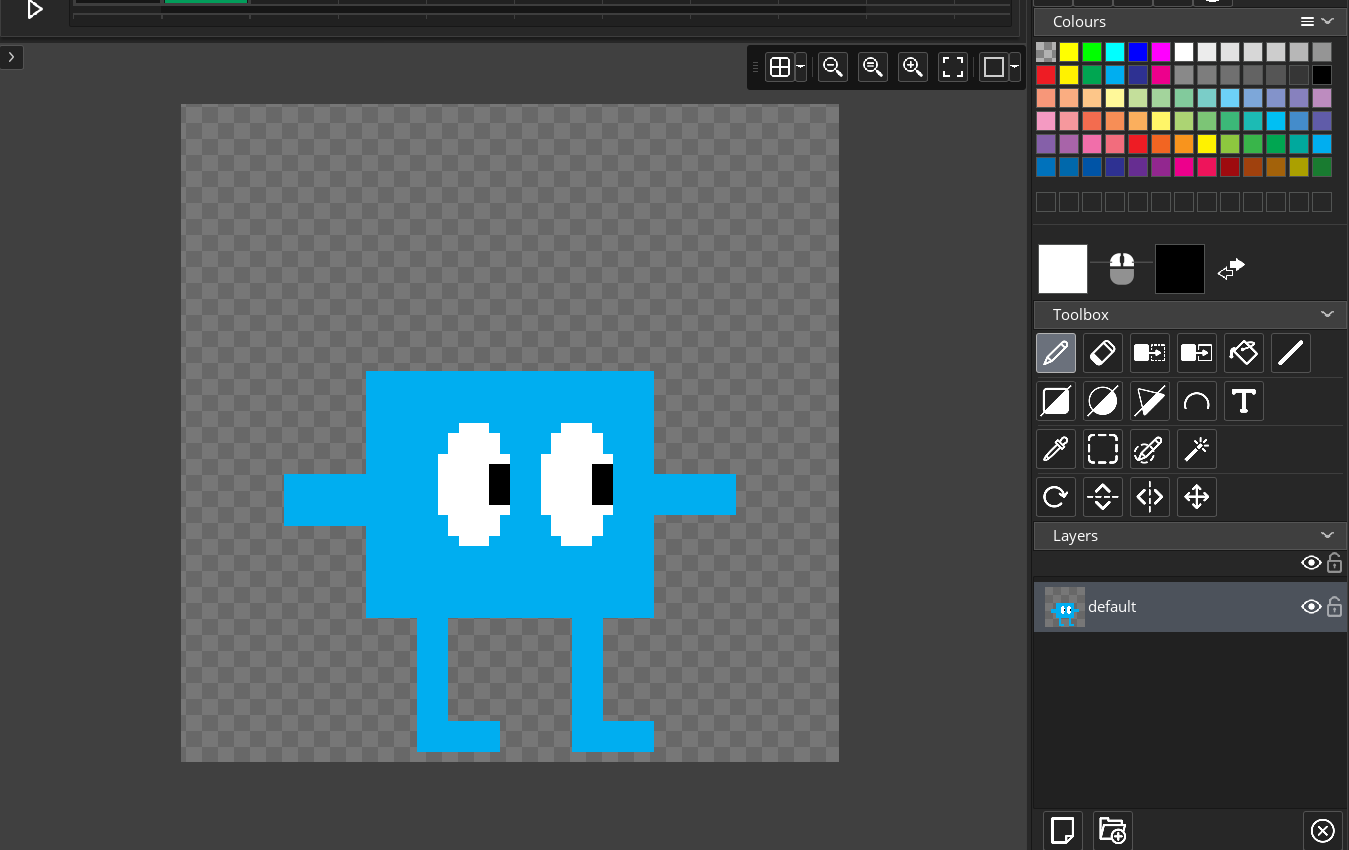The width and height of the screenshot is (1349, 850).
Task: Click the Rotate tool icon
Action: pyautogui.click(x=1056, y=497)
